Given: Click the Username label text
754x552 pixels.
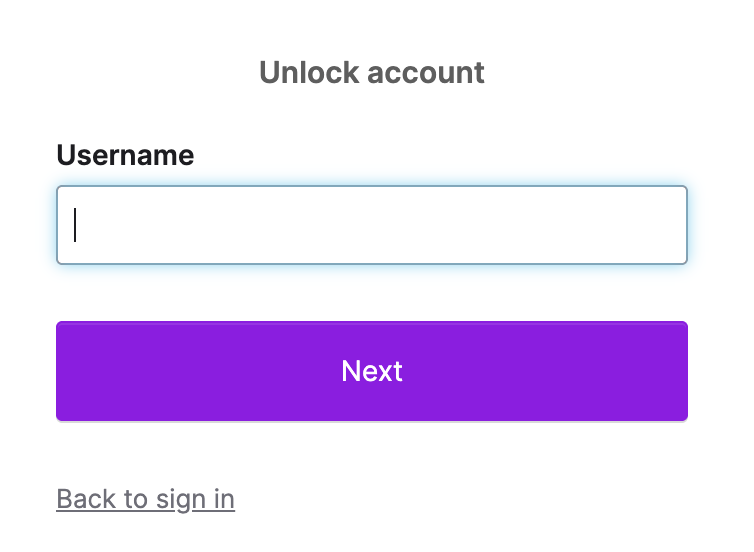Looking at the screenshot, I should [x=125, y=155].
